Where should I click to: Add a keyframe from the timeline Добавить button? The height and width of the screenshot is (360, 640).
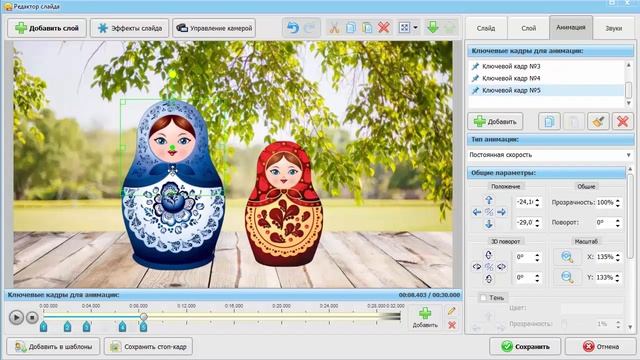(x=425, y=317)
